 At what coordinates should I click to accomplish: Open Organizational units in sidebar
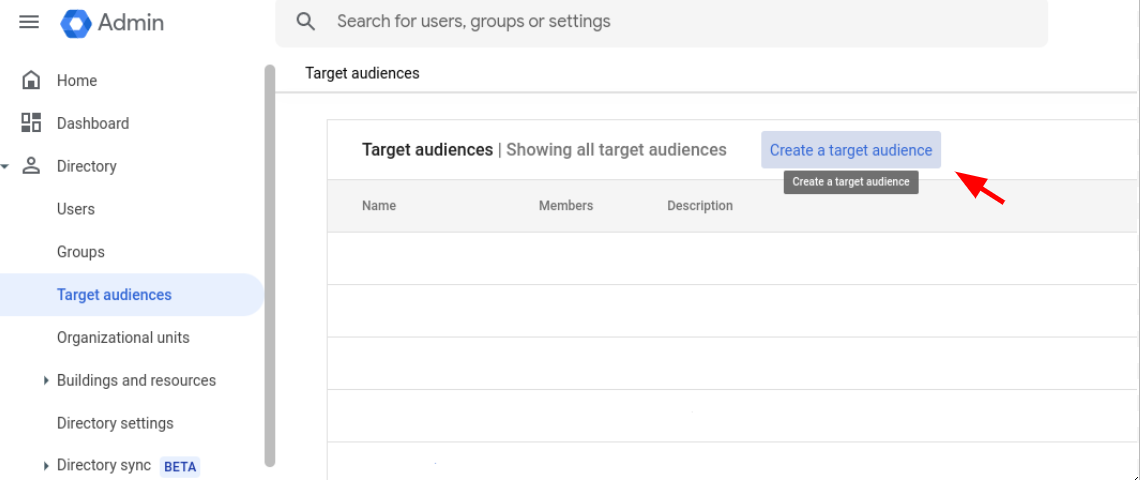(123, 337)
